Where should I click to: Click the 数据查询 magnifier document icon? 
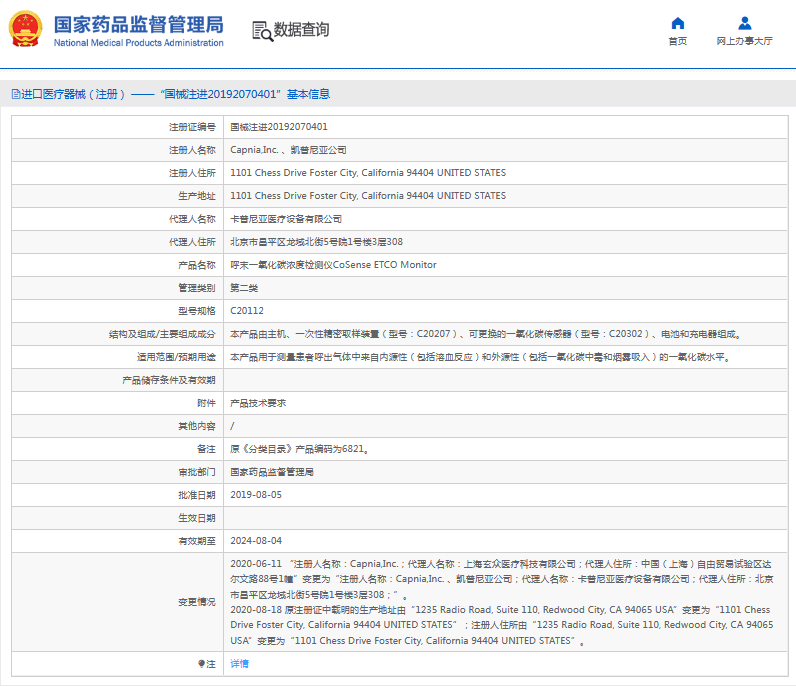(x=262, y=31)
